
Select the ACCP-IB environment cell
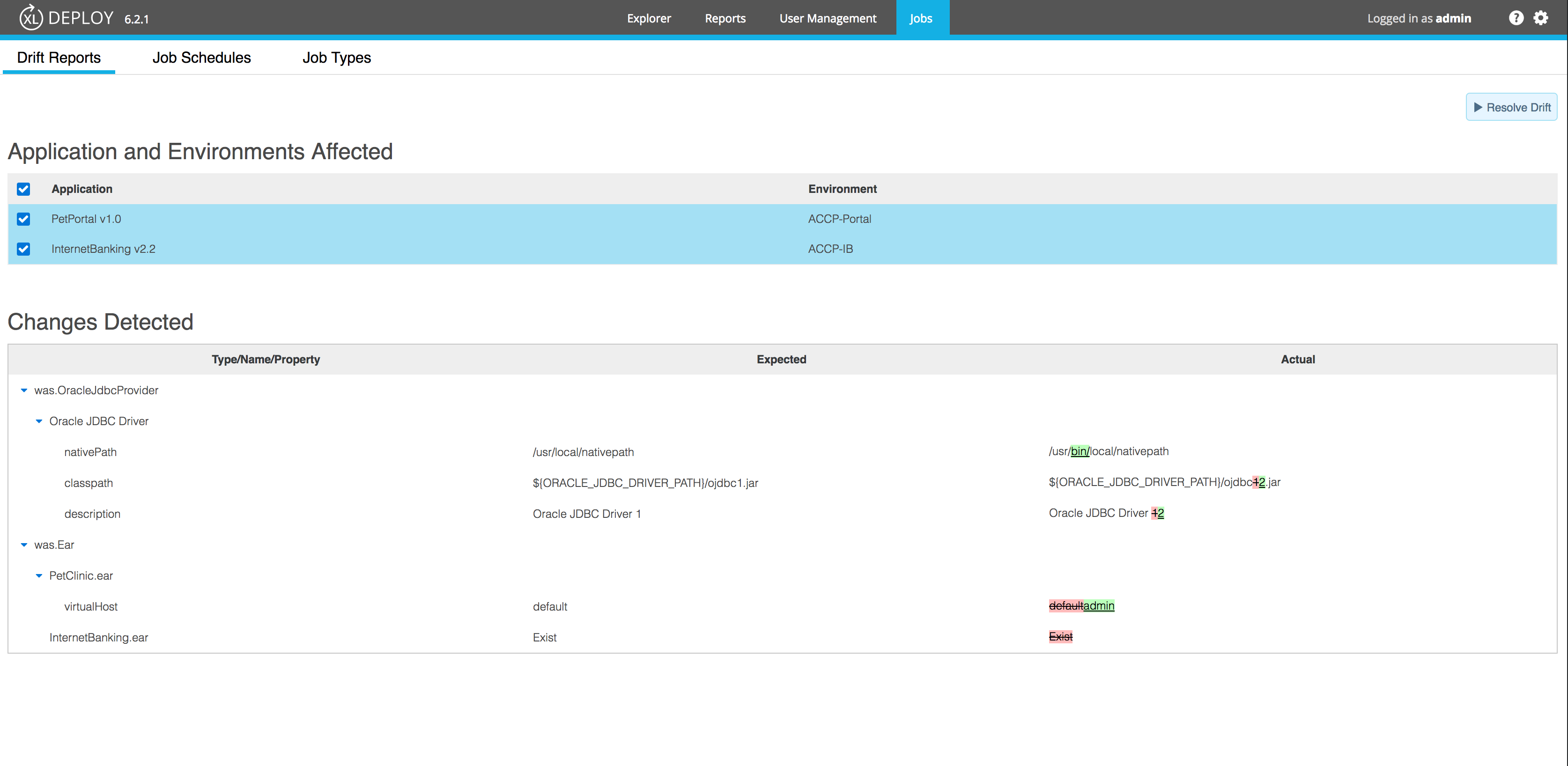pyautogui.click(x=830, y=249)
